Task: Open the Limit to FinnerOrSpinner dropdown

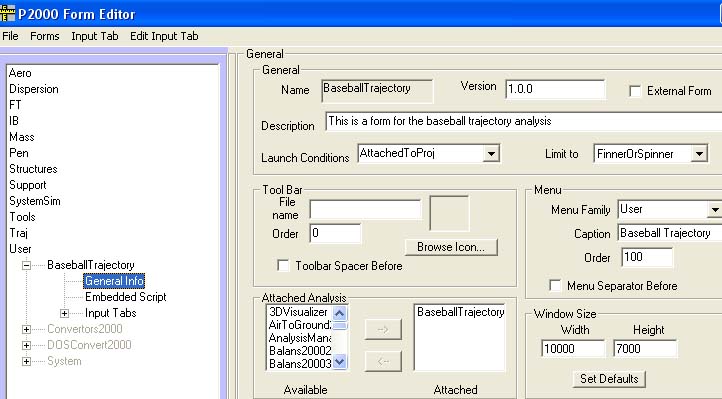Action: (699, 154)
